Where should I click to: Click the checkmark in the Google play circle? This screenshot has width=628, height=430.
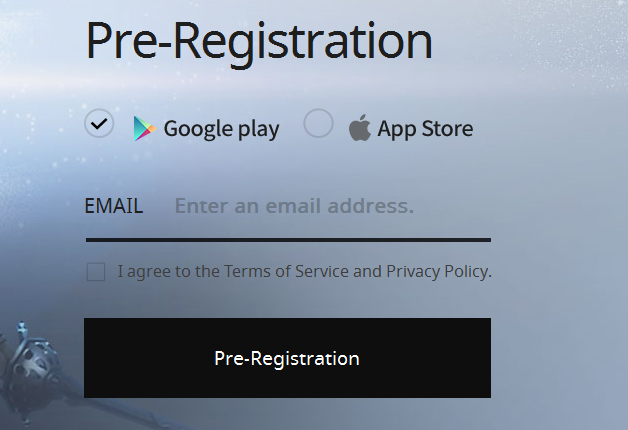coord(99,124)
